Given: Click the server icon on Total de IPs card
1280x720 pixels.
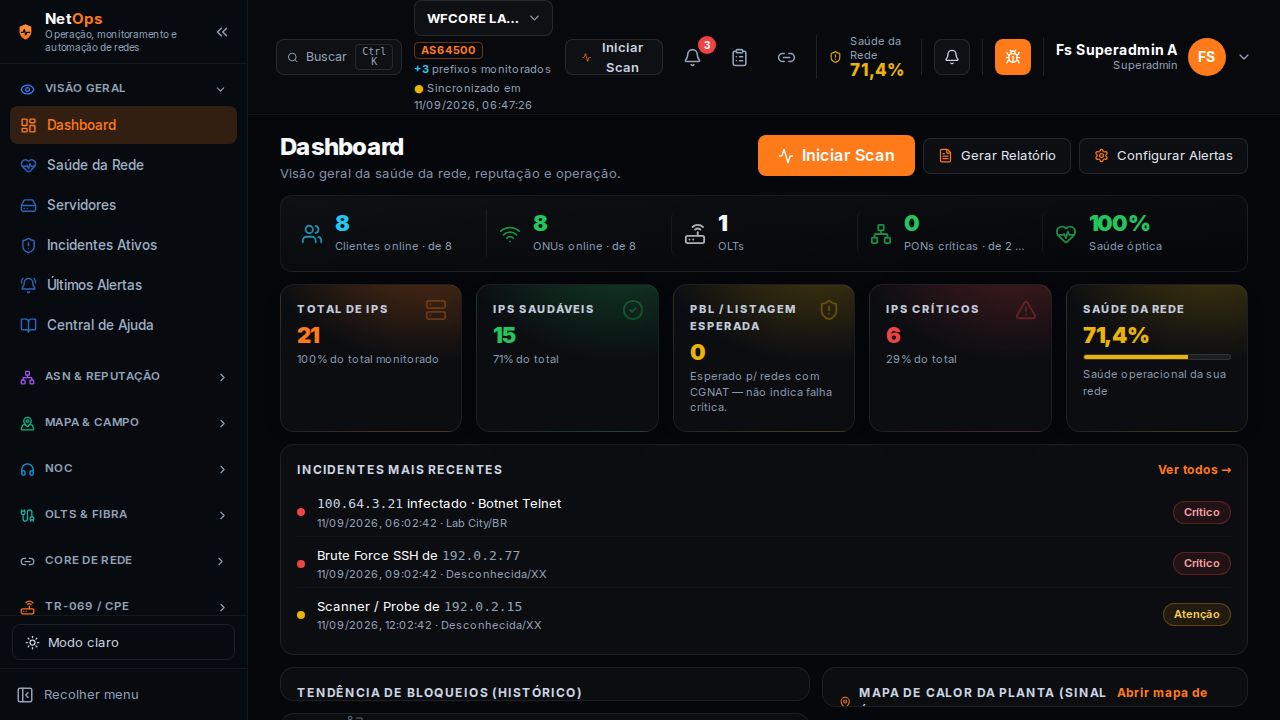Looking at the screenshot, I should point(436,310).
